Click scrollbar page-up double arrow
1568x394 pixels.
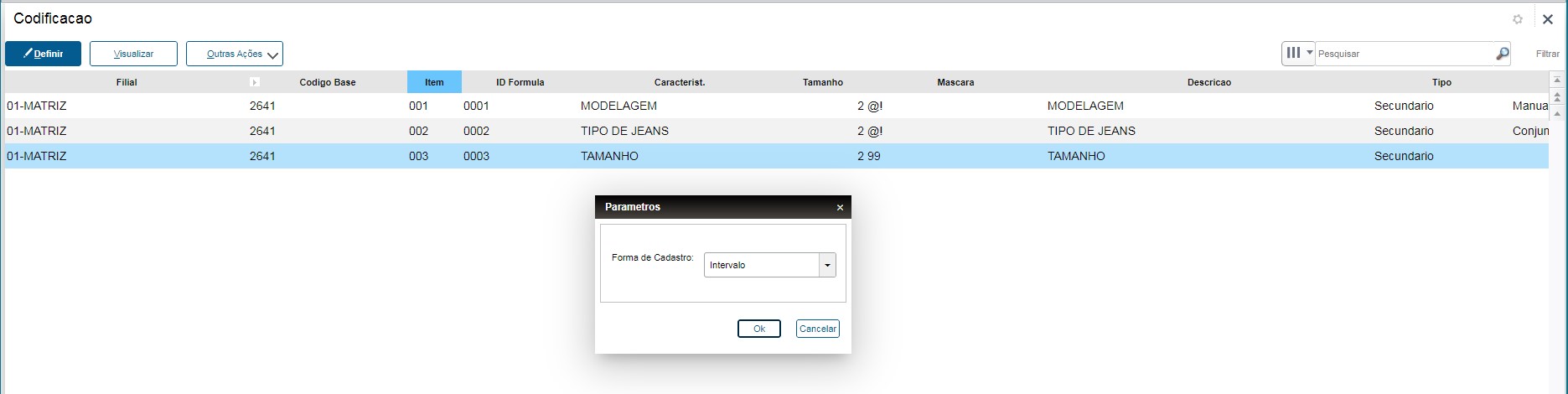[x=1557, y=97]
